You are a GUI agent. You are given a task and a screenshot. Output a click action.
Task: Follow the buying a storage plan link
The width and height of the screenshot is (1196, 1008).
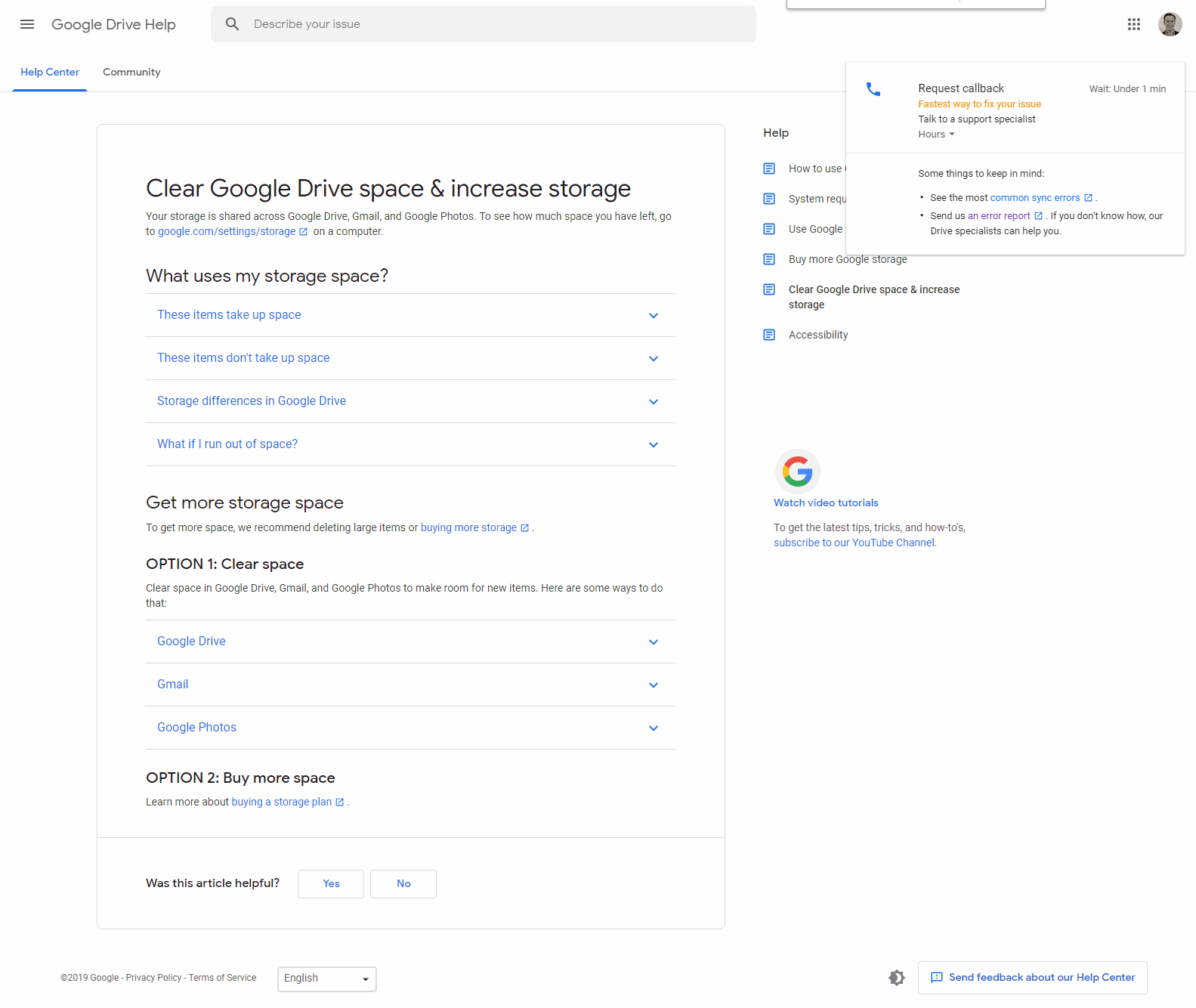pos(282,802)
